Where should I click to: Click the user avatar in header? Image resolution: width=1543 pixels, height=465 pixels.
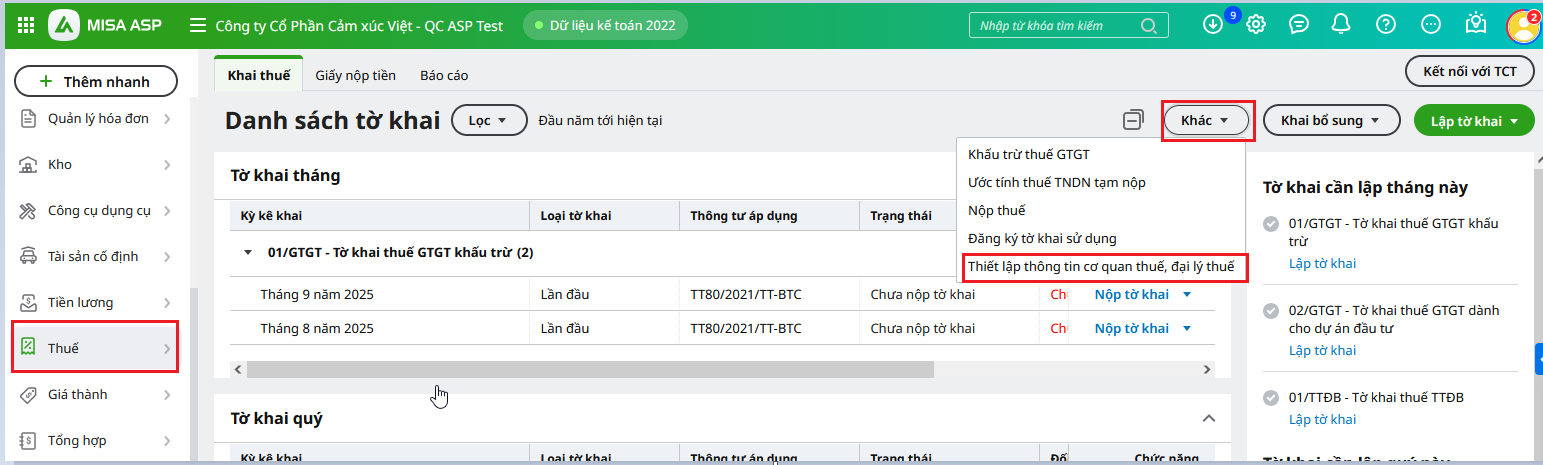1523,25
